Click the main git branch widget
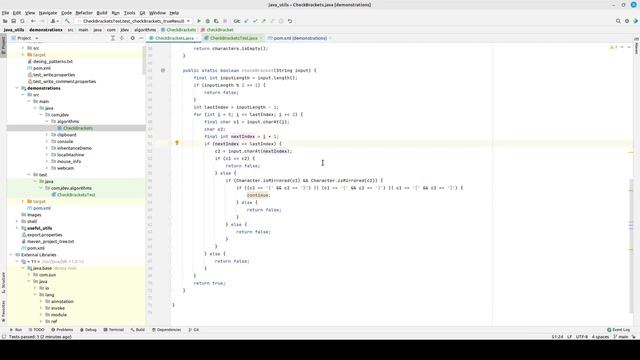640x360 pixels. click(x=621, y=337)
